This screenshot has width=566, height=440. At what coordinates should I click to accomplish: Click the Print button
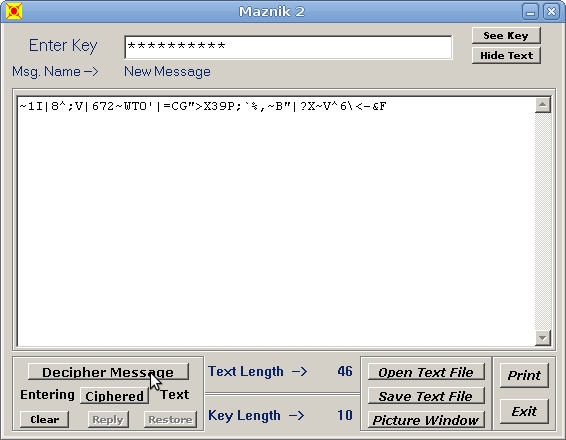click(524, 375)
